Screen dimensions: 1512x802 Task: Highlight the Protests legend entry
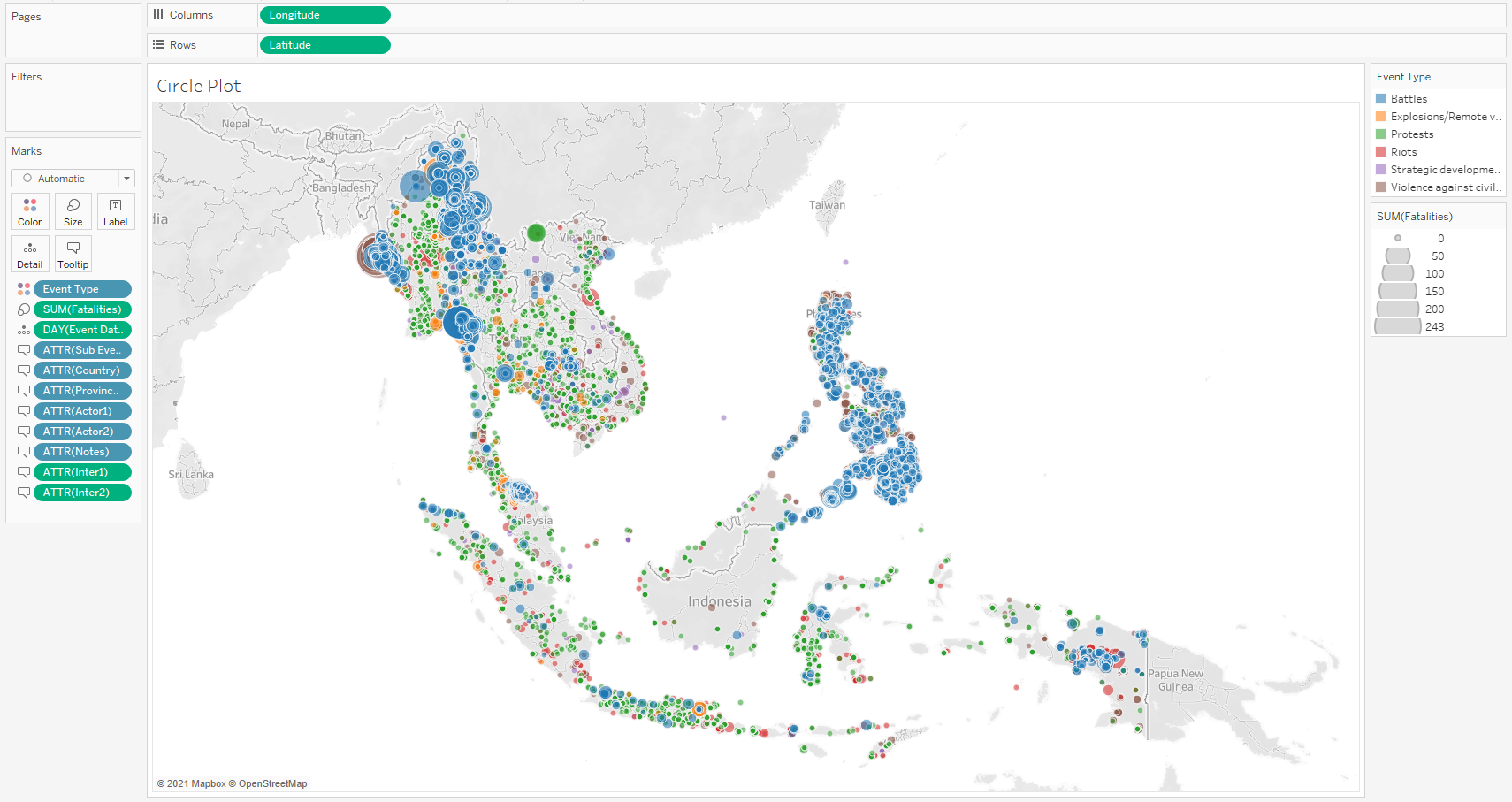(1411, 134)
